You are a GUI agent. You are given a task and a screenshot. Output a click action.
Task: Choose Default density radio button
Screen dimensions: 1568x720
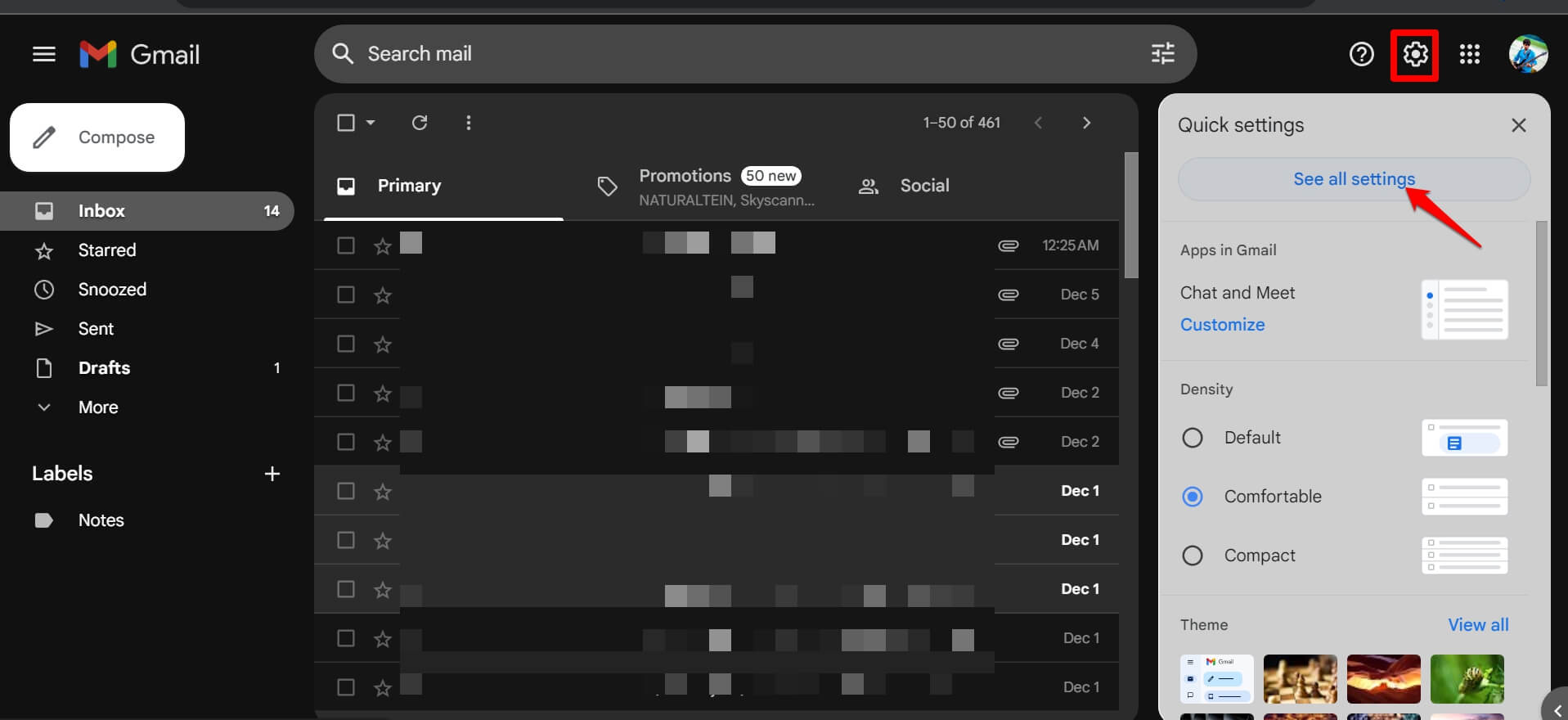coord(1193,438)
